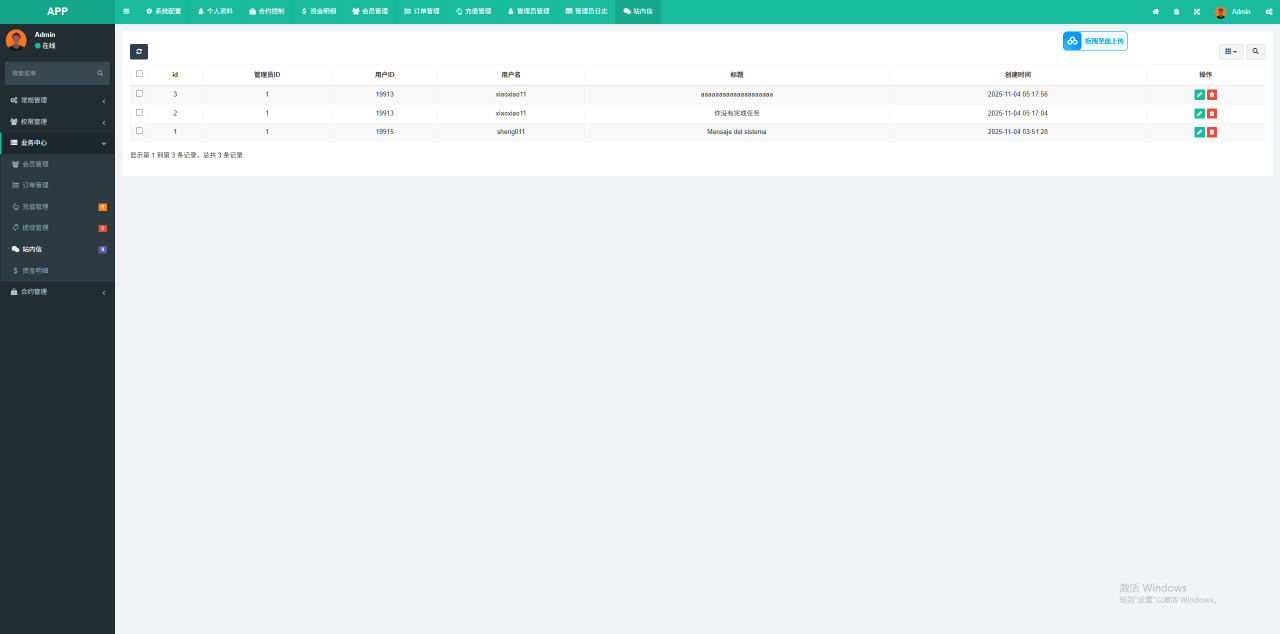This screenshot has width=1280, height=634.
Task: Toggle sidebar with the hamburger menu icon
Action: tap(126, 11)
